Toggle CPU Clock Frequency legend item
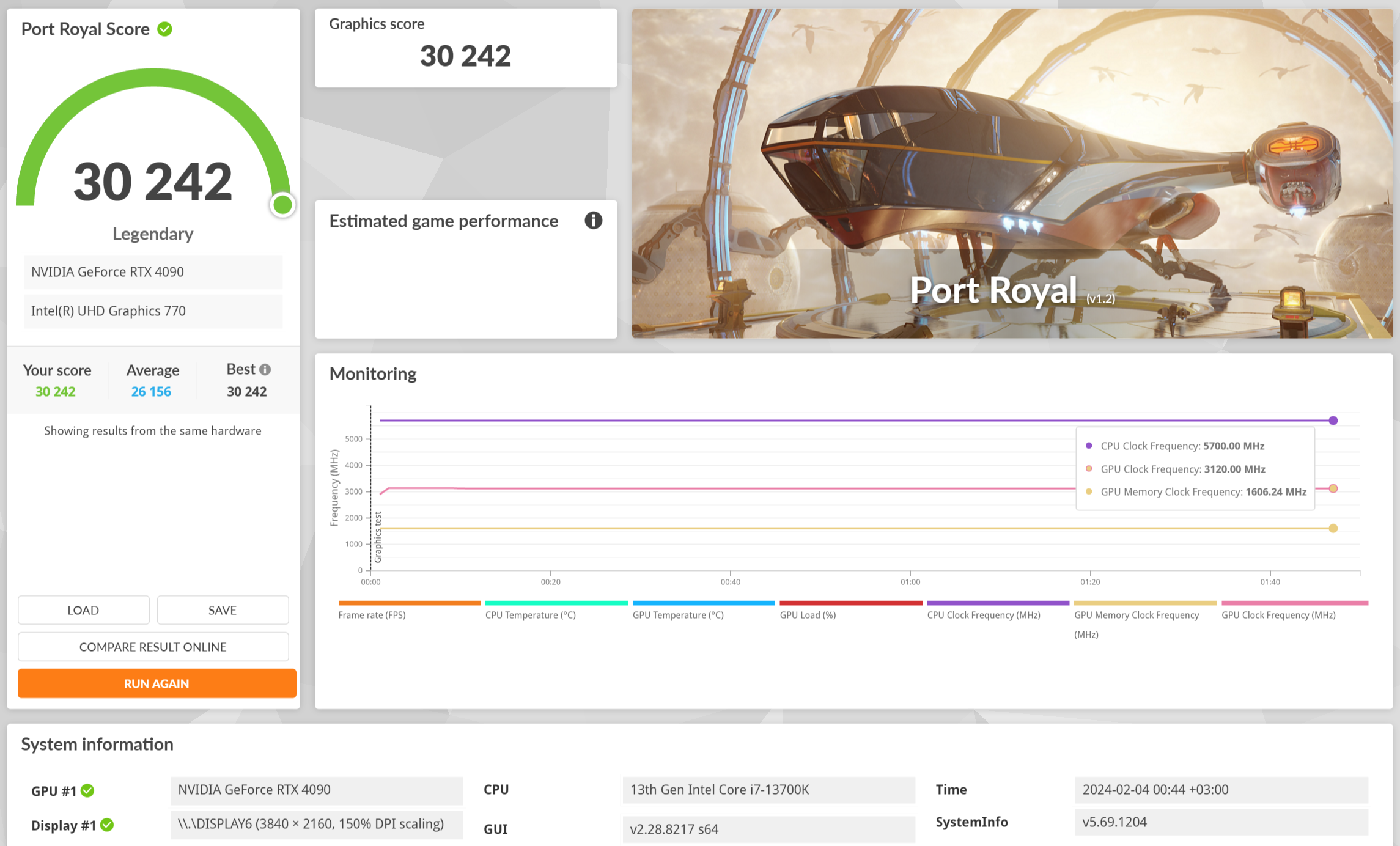The image size is (1400, 846). click(983, 615)
